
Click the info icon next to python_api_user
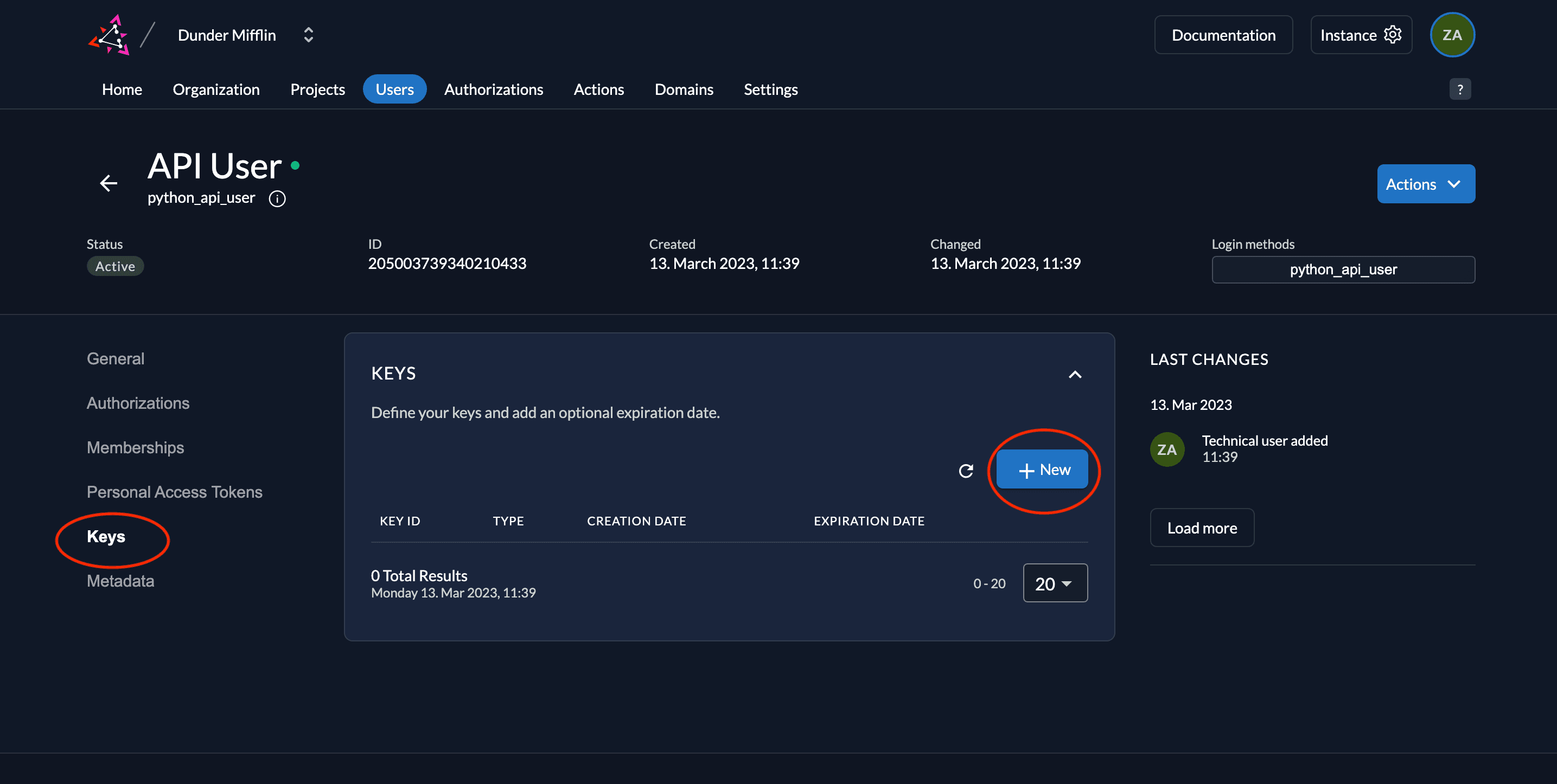pos(277,199)
